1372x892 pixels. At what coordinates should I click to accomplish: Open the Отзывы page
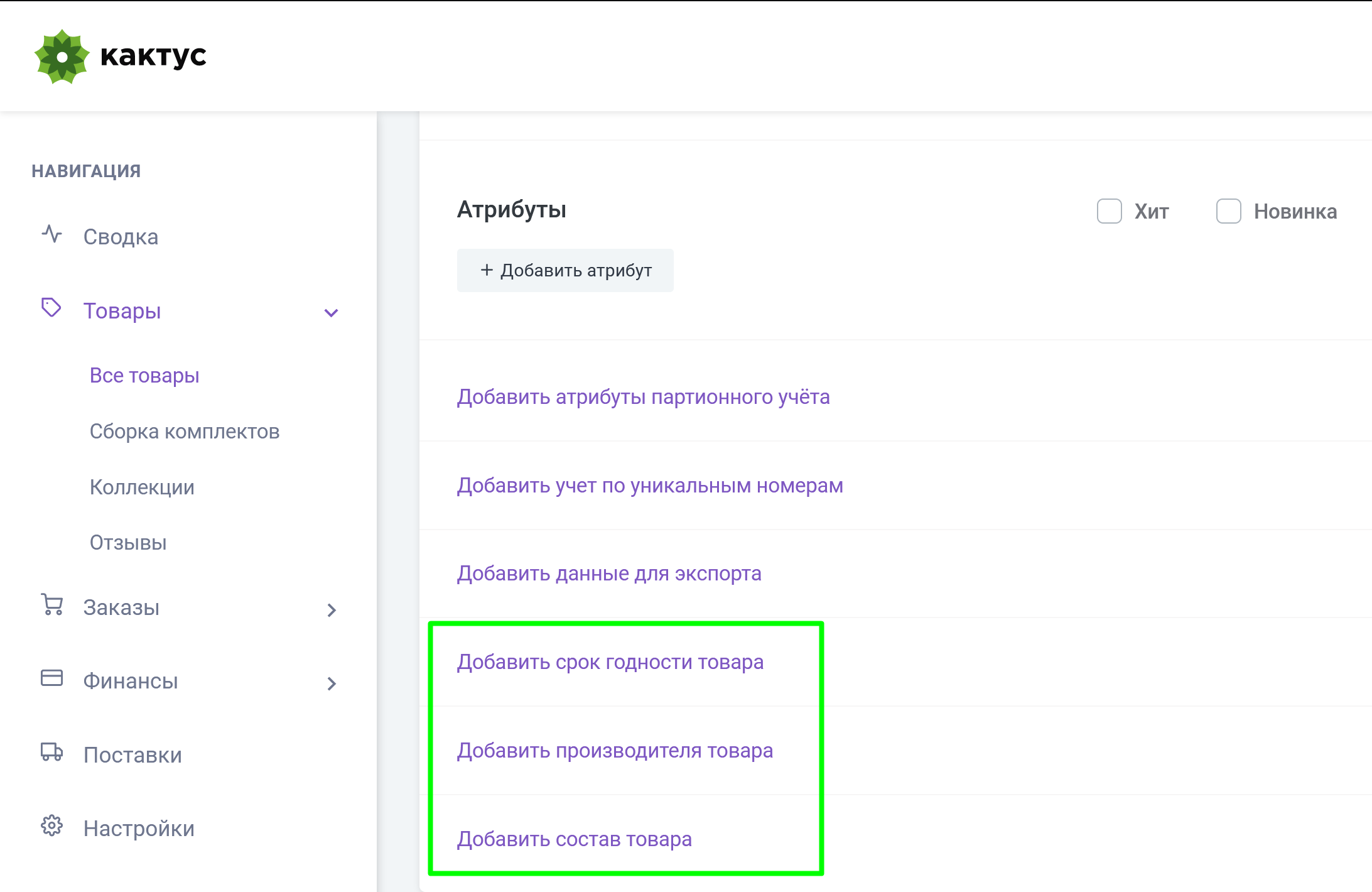[x=128, y=543]
